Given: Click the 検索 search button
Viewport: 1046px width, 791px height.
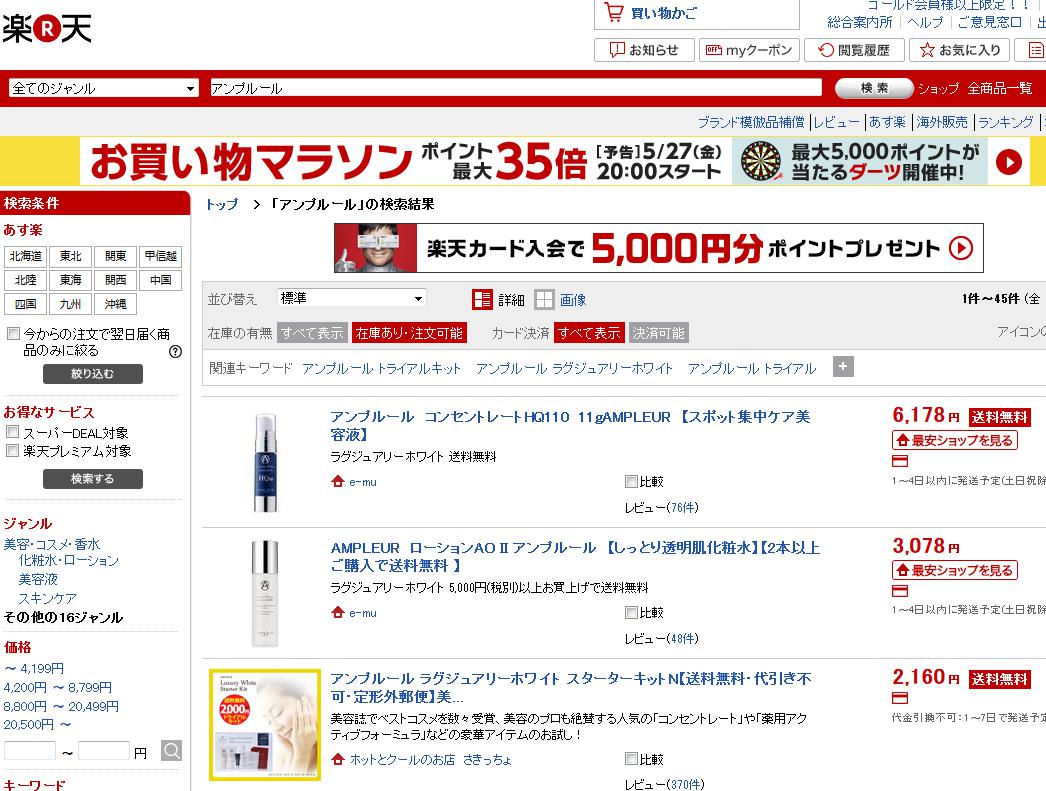Looking at the screenshot, I should pyautogui.click(x=874, y=88).
